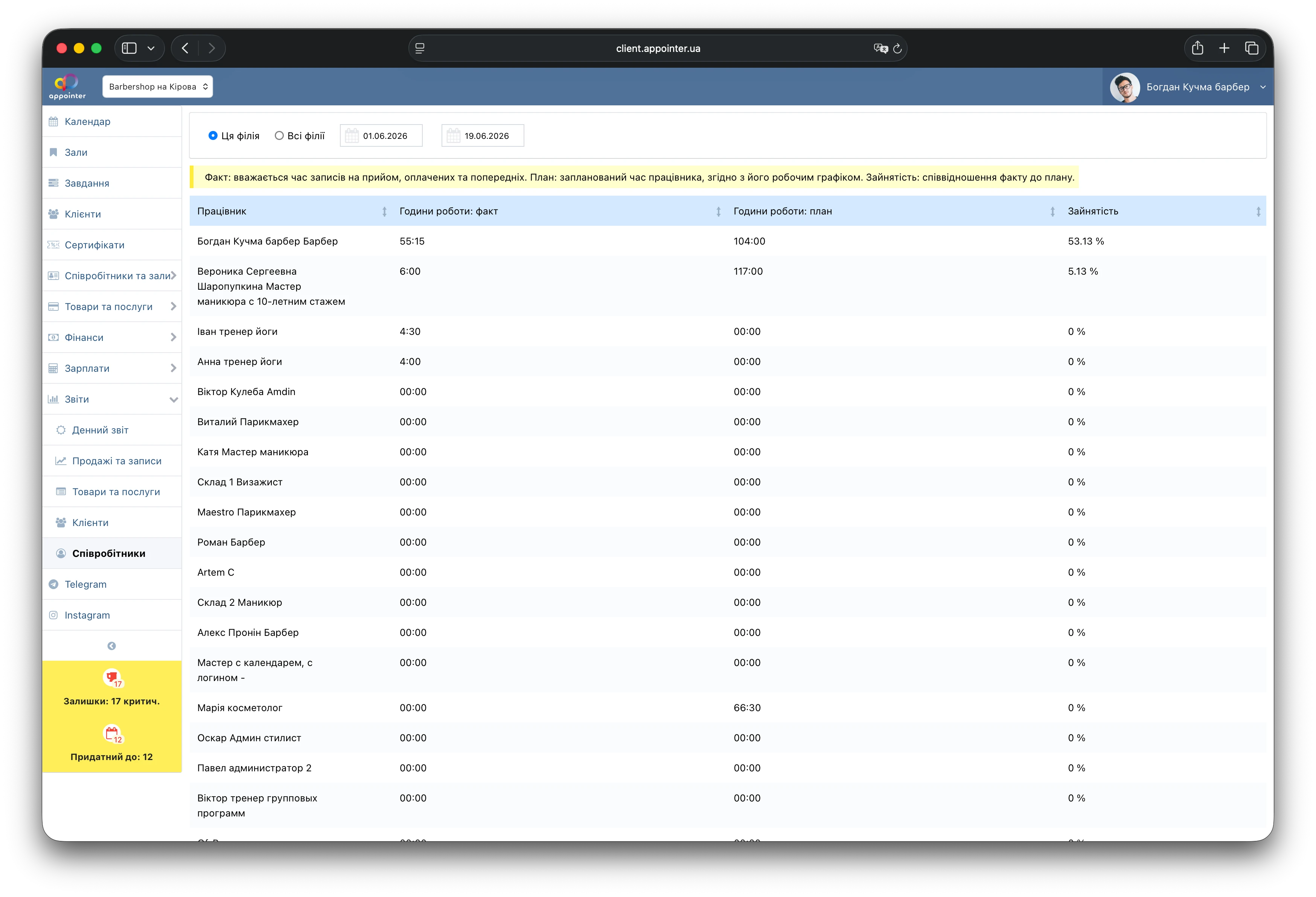Select the Всі філії radio button
This screenshot has height=897, width=1316.
pyautogui.click(x=279, y=135)
